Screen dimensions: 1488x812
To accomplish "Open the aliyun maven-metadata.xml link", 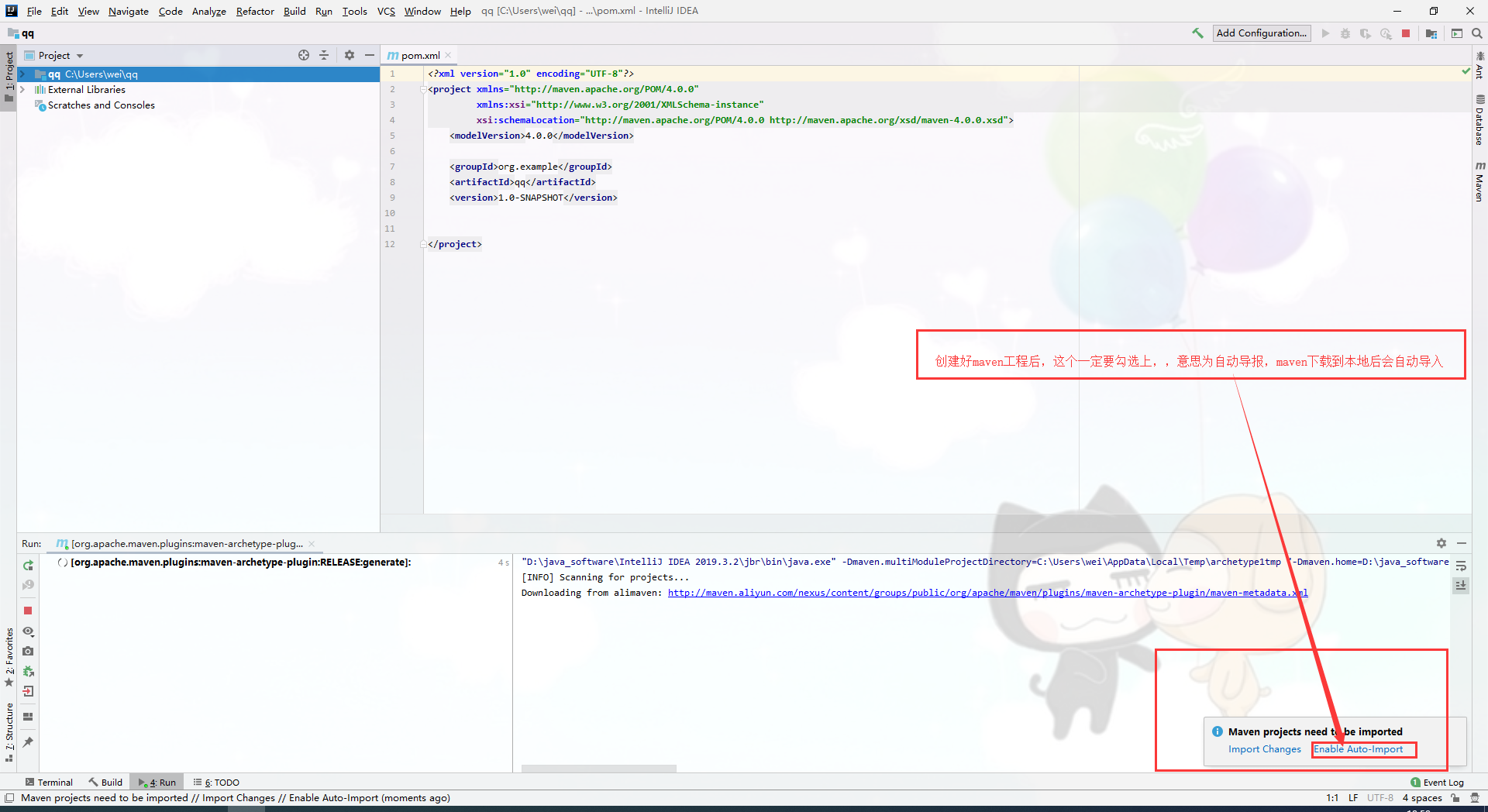I will (988, 593).
